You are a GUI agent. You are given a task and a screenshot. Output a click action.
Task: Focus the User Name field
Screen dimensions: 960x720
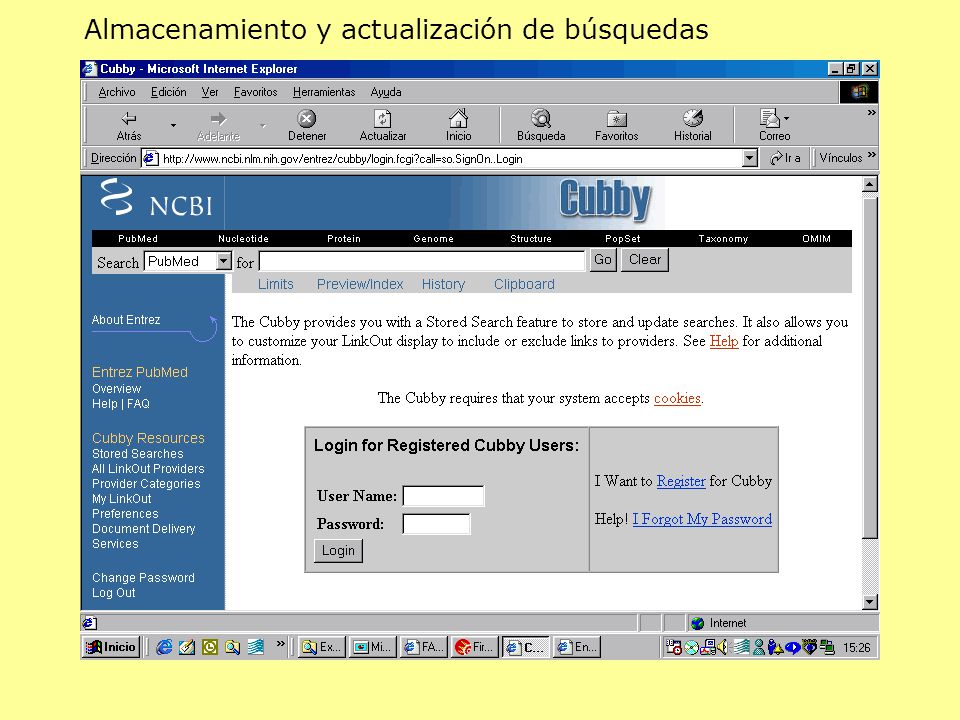tap(443, 496)
